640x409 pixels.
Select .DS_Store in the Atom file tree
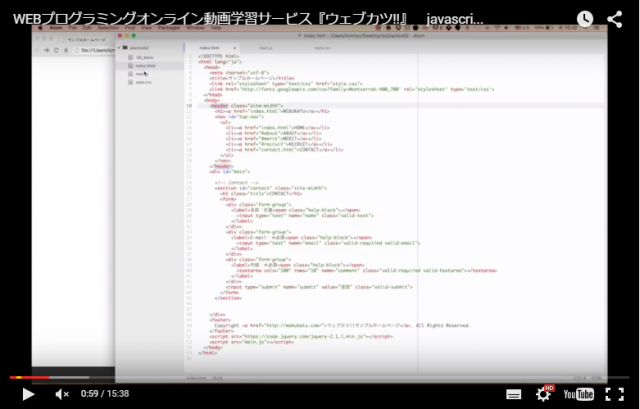coord(144,58)
